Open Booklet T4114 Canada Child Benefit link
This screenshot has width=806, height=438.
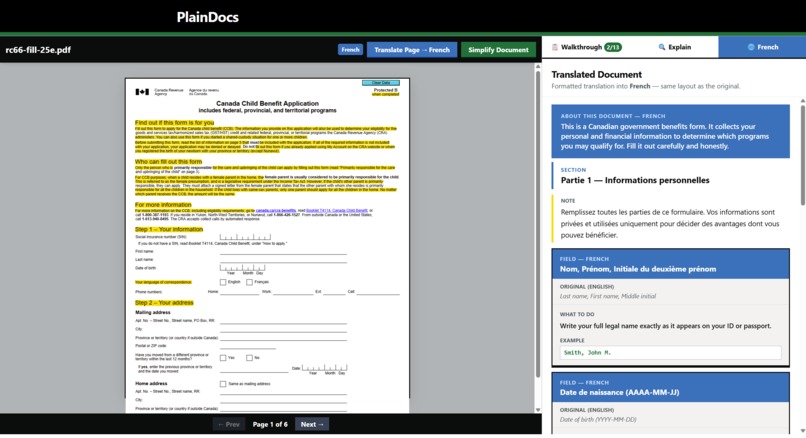tap(337, 211)
